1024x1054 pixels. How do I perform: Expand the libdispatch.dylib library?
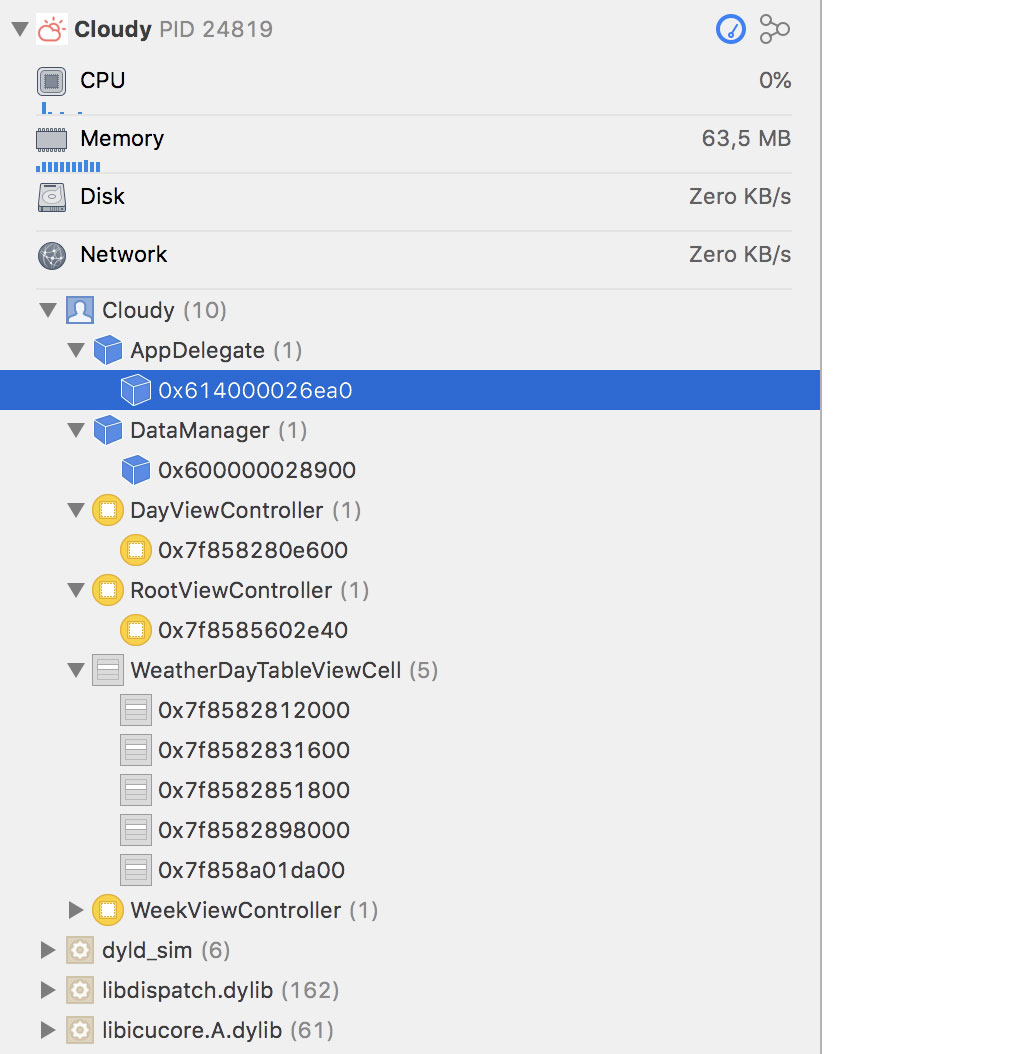[47, 991]
